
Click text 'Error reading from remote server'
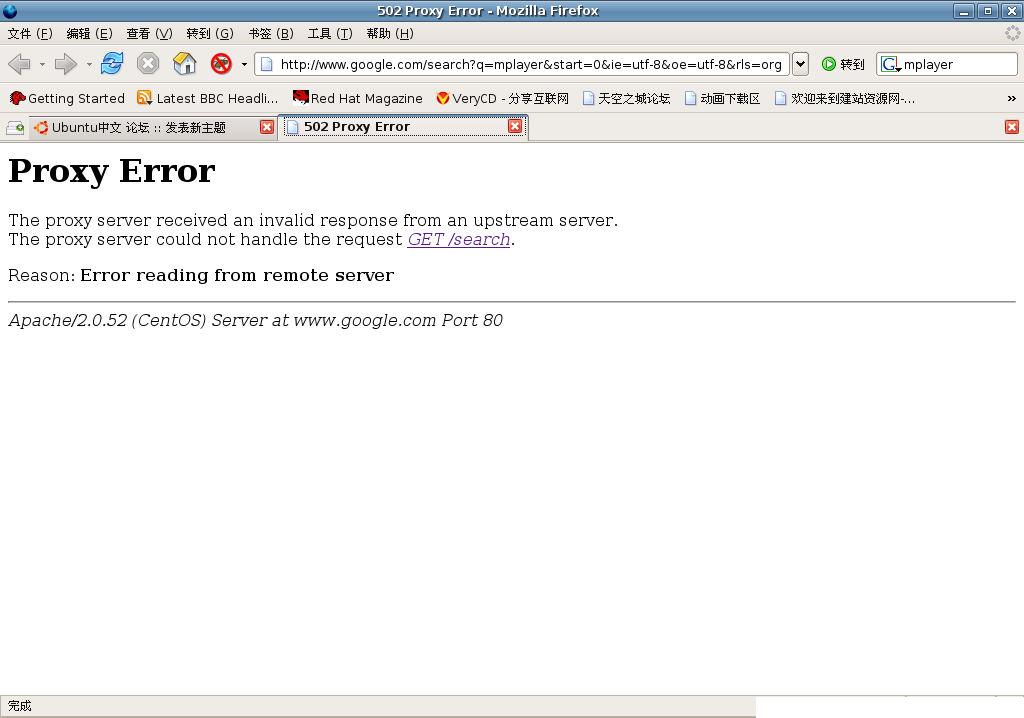click(x=237, y=275)
